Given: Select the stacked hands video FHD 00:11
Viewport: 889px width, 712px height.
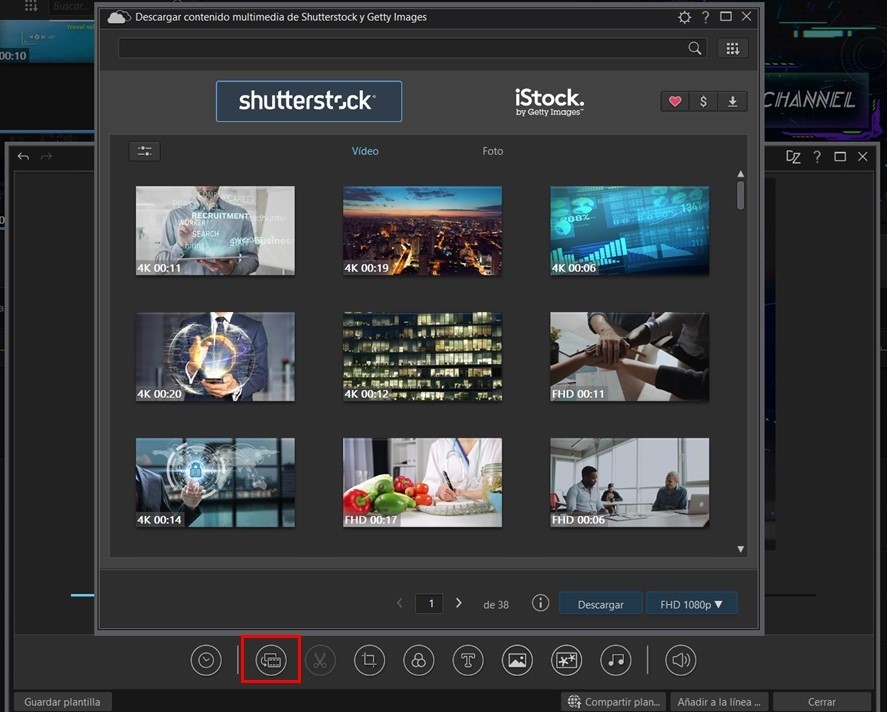Looking at the screenshot, I should (629, 357).
